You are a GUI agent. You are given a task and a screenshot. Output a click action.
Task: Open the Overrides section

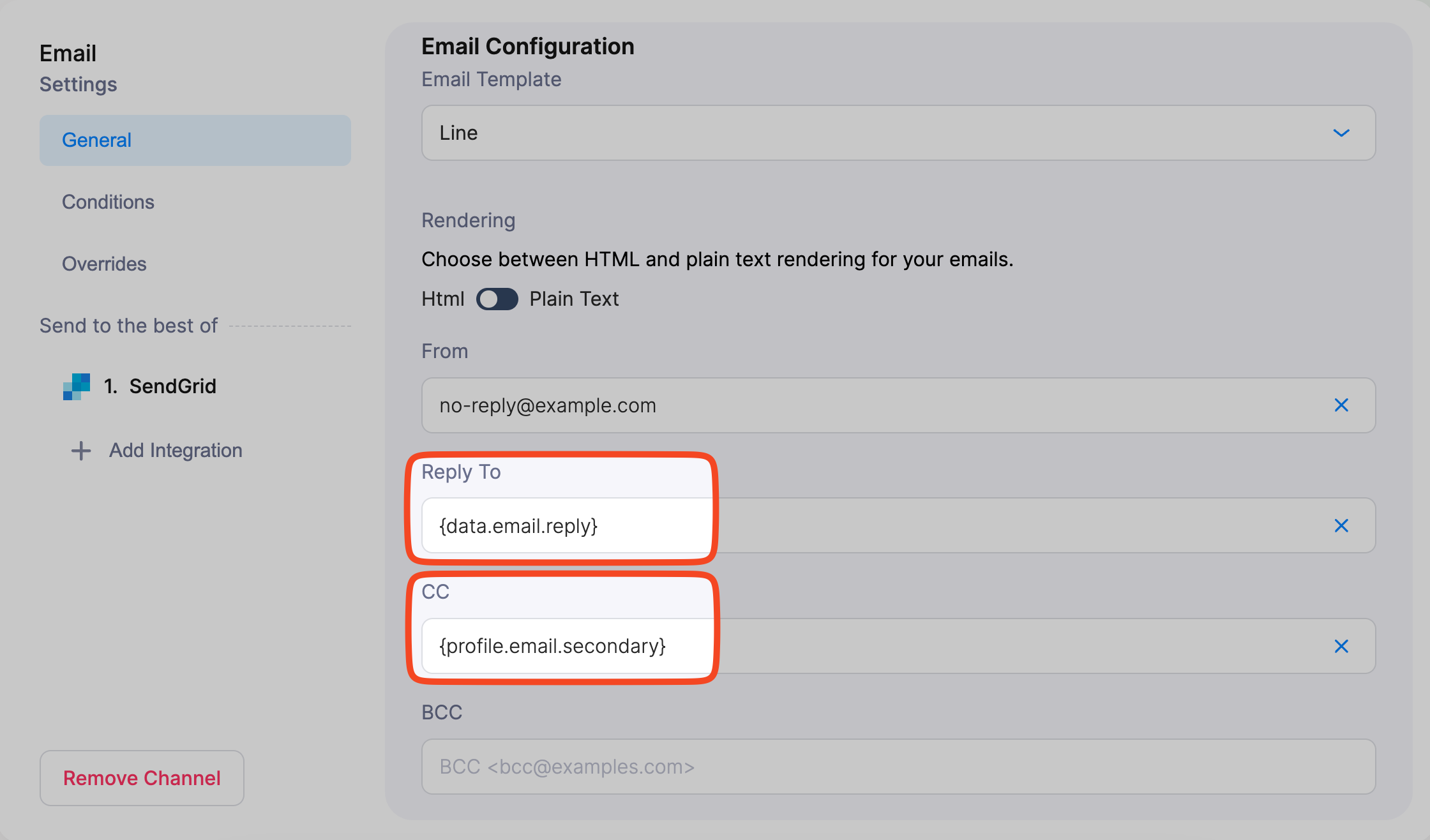(x=104, y=263)
